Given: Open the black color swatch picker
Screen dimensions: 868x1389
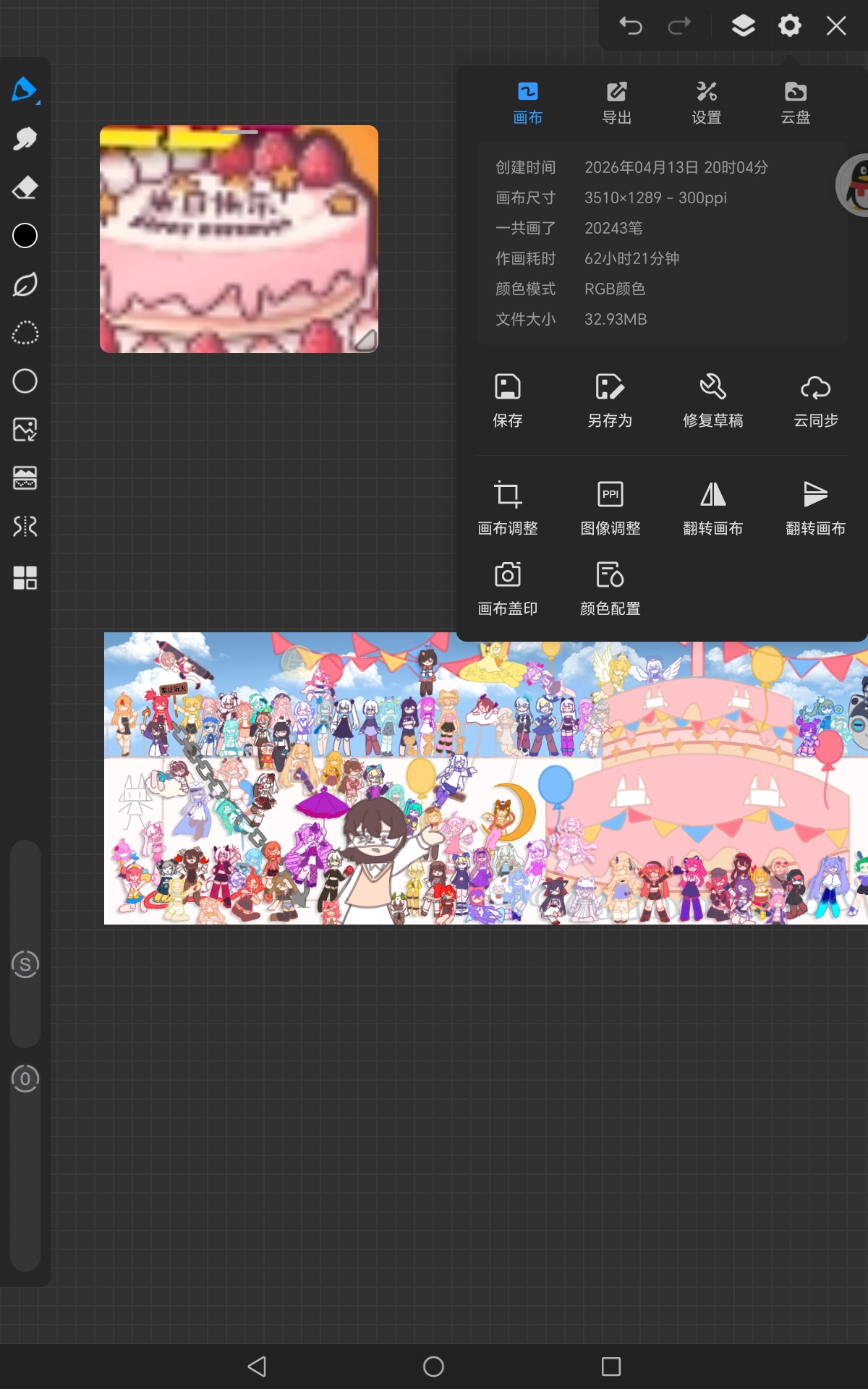Looking at the screenshot, I should [x=25, y=236].
